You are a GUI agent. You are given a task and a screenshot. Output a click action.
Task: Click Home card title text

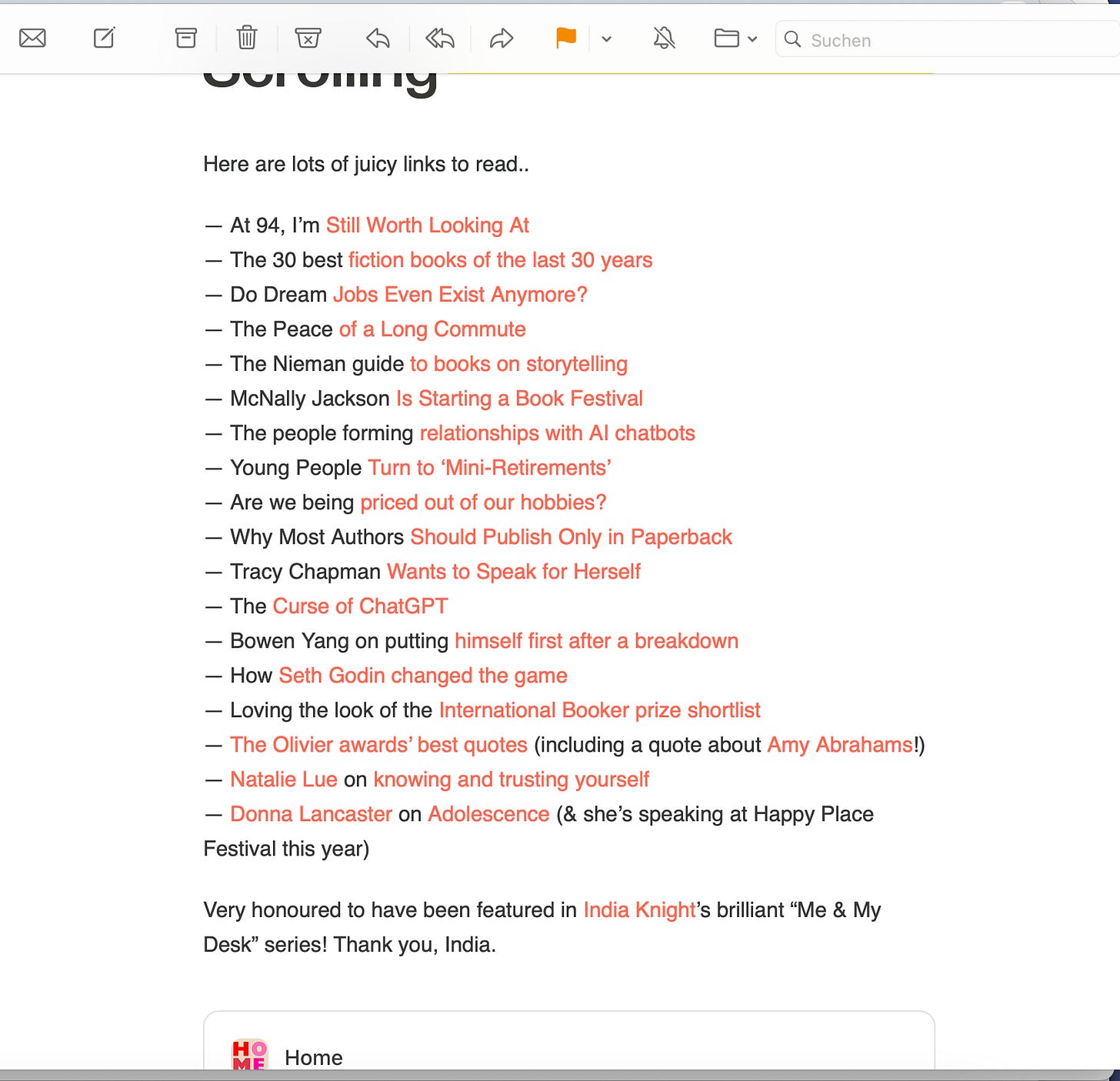point(313,1058)
